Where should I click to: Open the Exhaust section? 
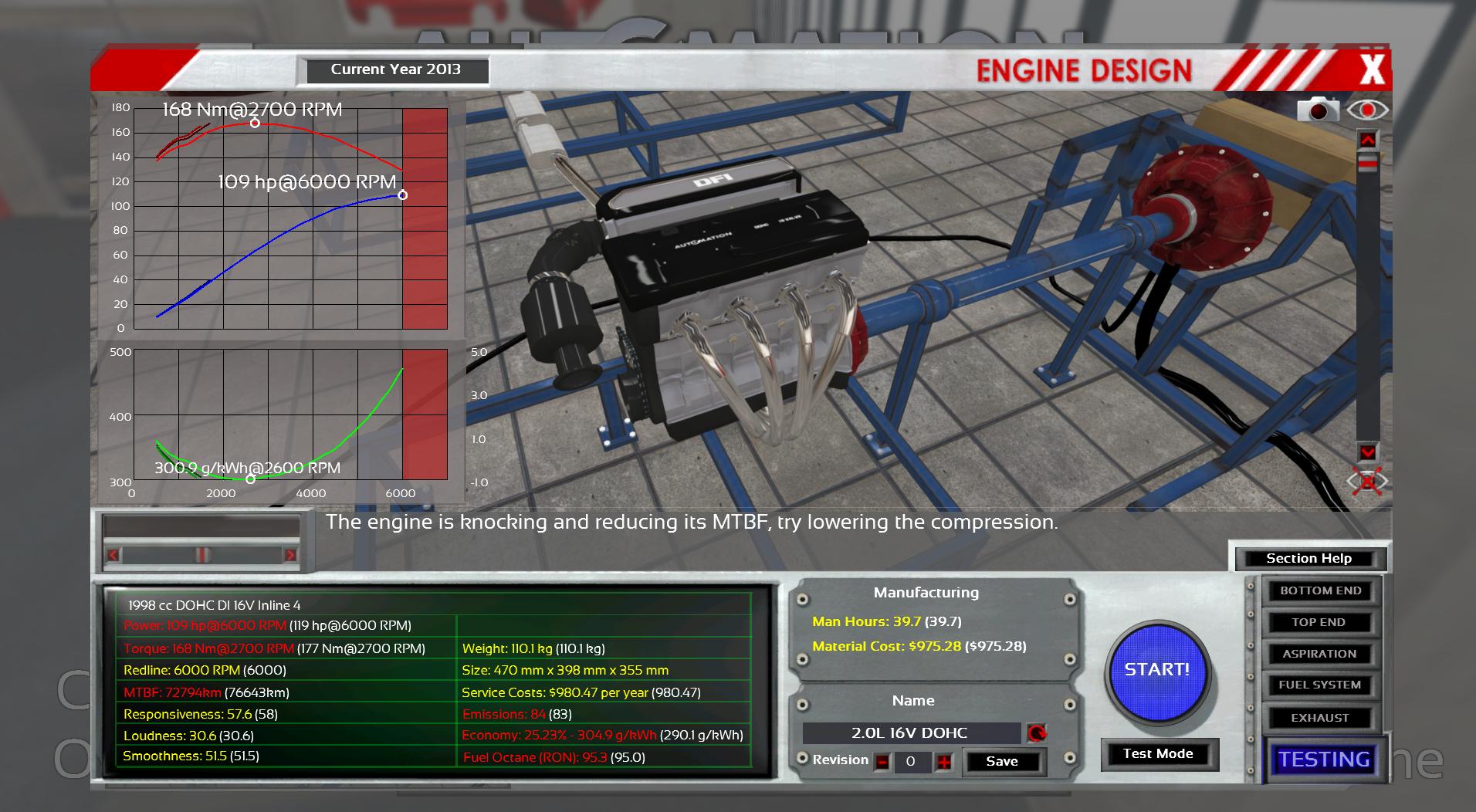[x=1320, y=718]
